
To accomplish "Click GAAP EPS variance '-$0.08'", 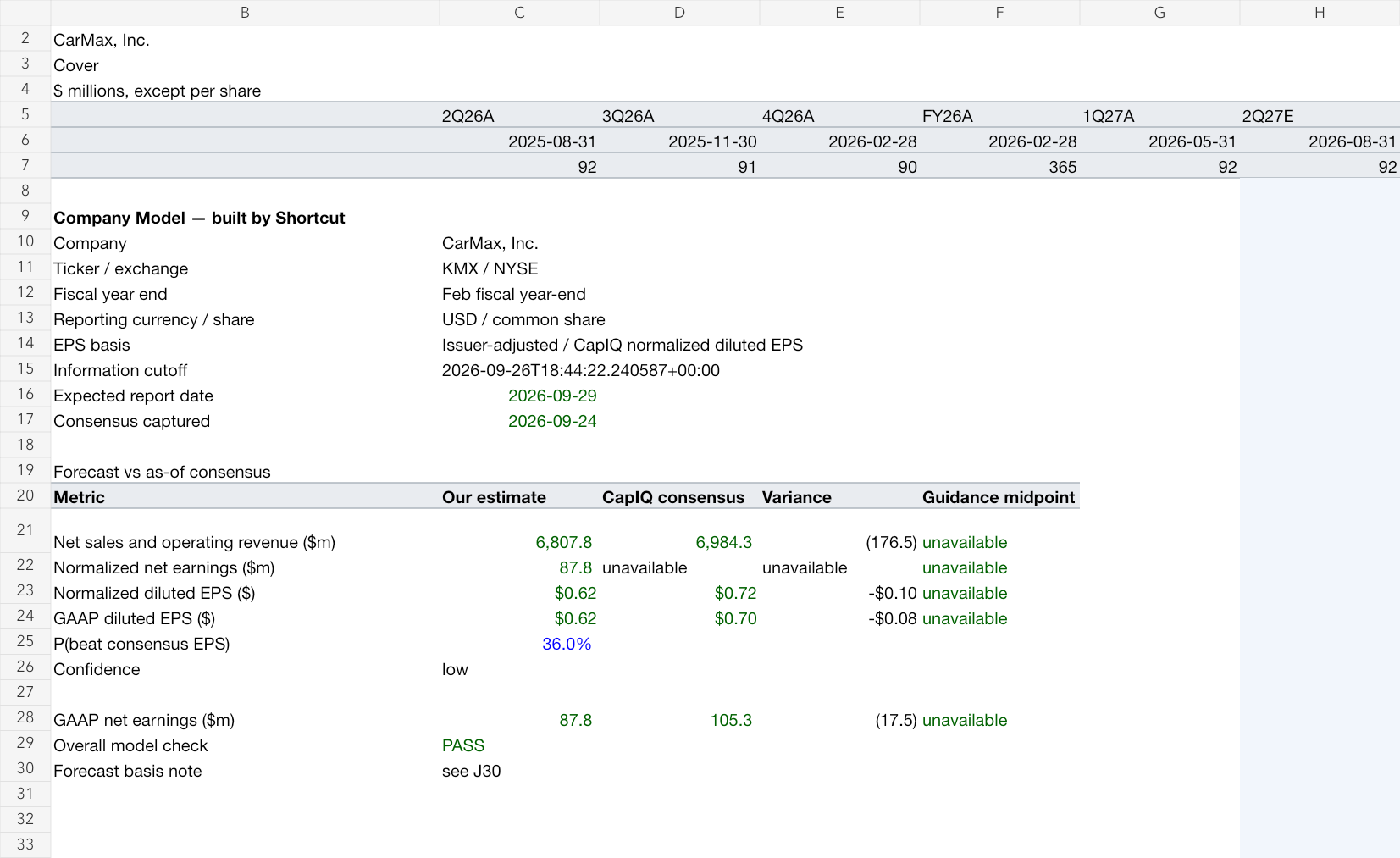I will point(839,618).
